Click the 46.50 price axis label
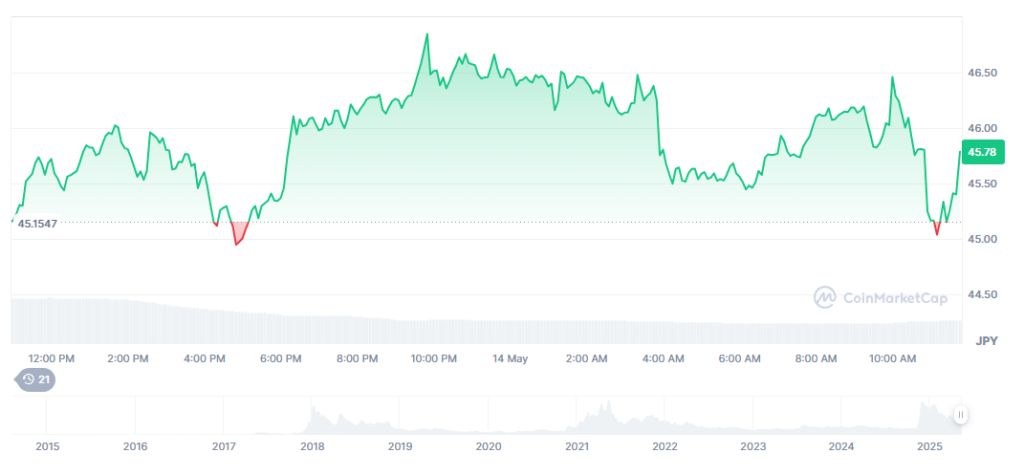Image resolution: width=1024 pixels, height=475 pixels. 984,73
